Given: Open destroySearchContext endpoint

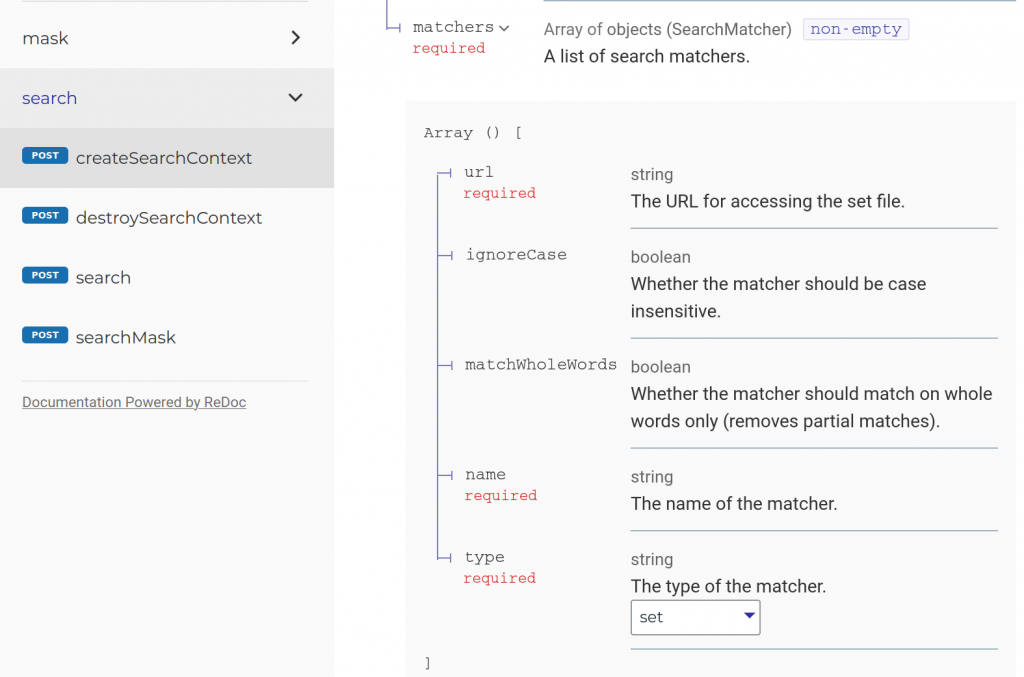Looking at the screenshot, I should pyautogui.click(x=168, y=218).
